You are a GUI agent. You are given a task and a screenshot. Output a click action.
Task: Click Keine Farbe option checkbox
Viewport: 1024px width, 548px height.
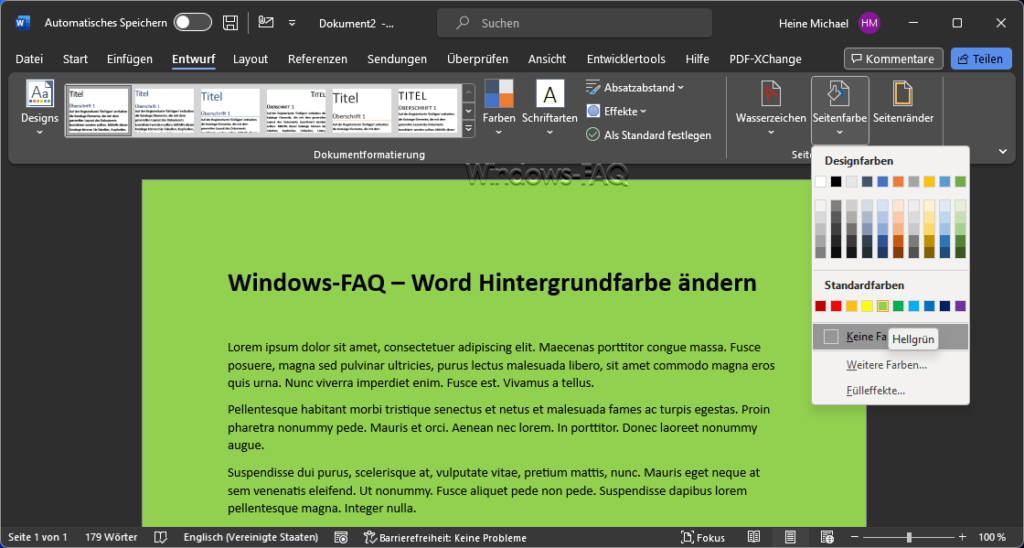(831, 337)
